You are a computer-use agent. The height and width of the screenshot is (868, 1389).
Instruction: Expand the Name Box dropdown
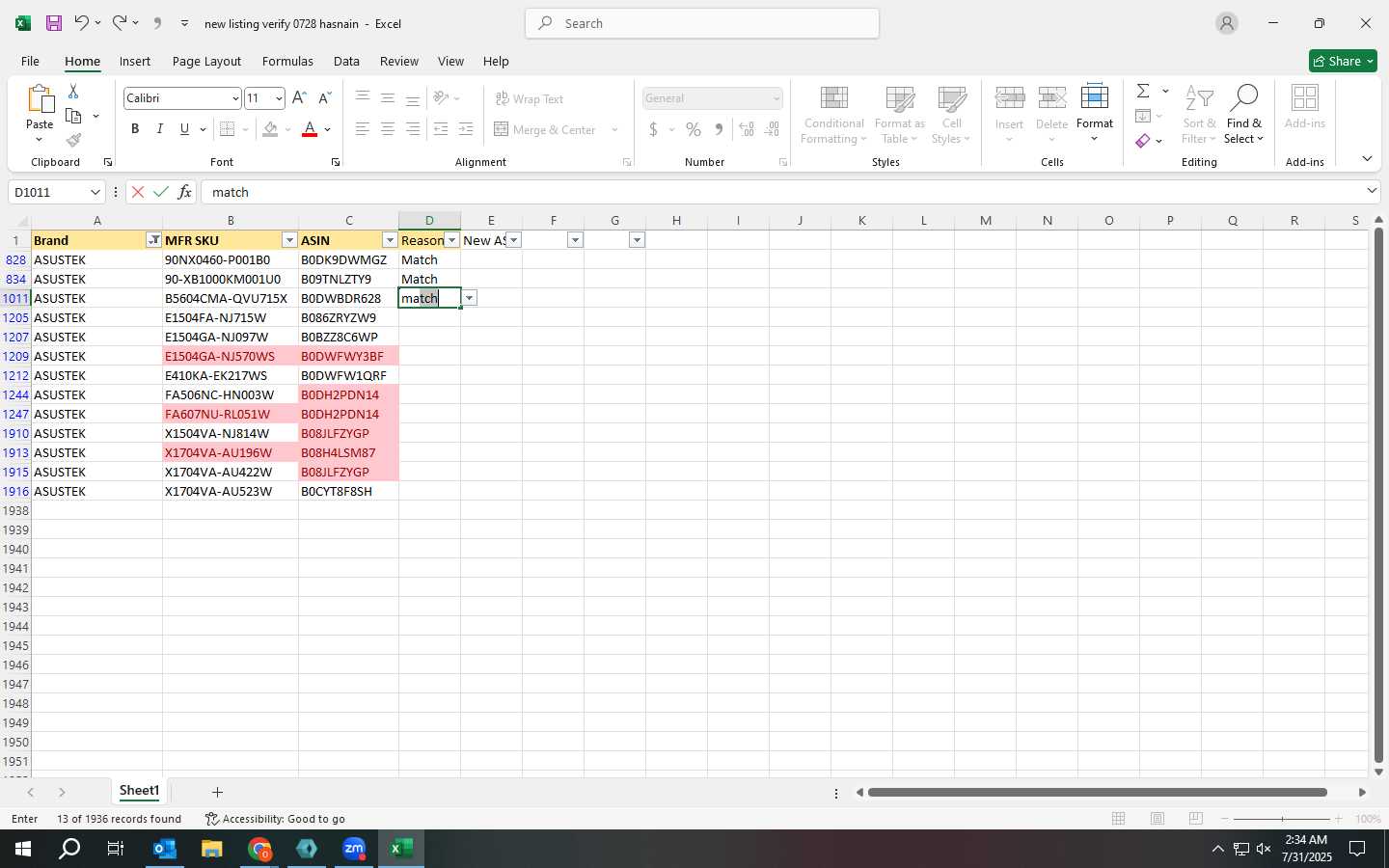tap(95, 192)
